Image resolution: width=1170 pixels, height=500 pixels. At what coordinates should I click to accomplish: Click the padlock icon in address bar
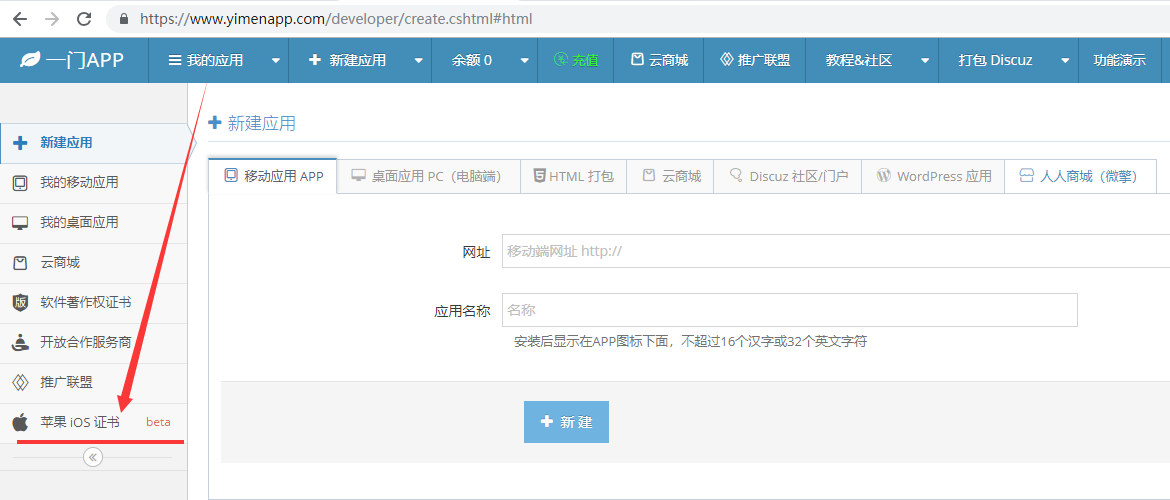124,19
